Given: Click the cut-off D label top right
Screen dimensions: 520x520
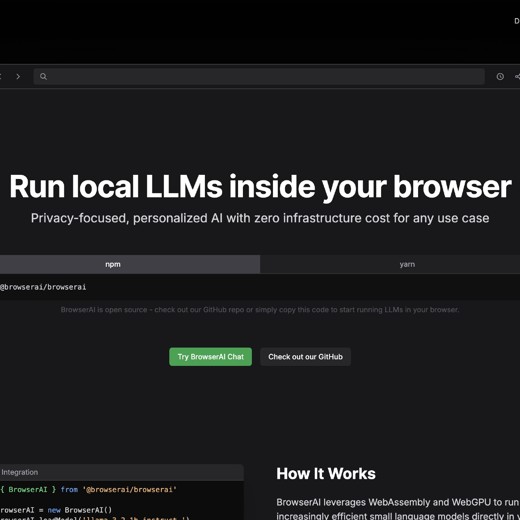Looking at the screenshot, I should pos(517,21).
